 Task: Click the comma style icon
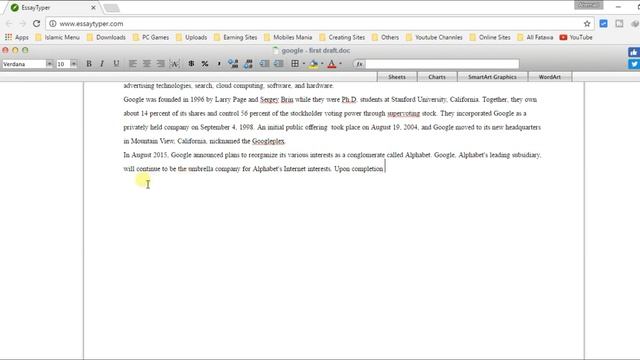[219, 64]
